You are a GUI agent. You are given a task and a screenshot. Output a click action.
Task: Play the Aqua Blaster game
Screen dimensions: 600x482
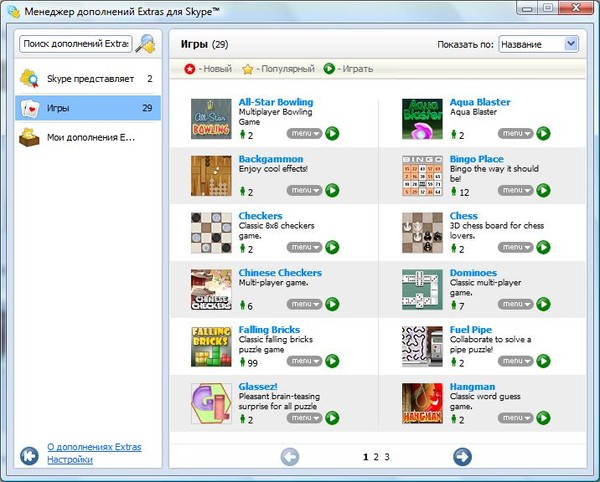pos(543,134)
